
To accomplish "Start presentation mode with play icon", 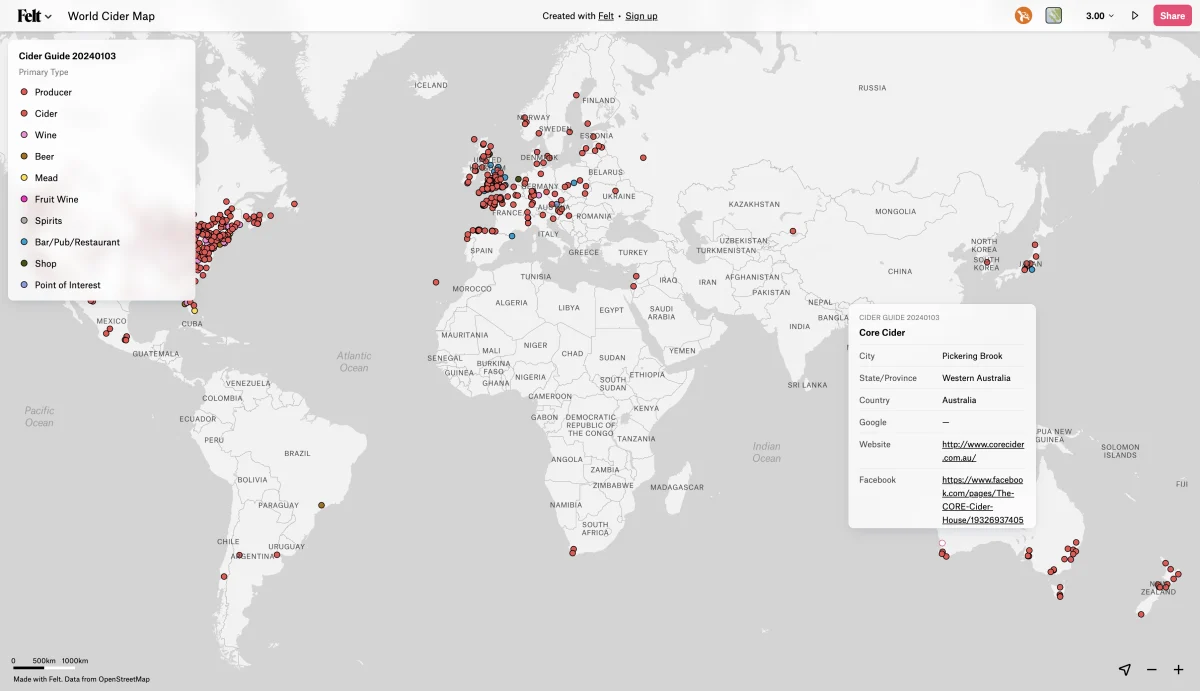I will (x=1135, y=16).
